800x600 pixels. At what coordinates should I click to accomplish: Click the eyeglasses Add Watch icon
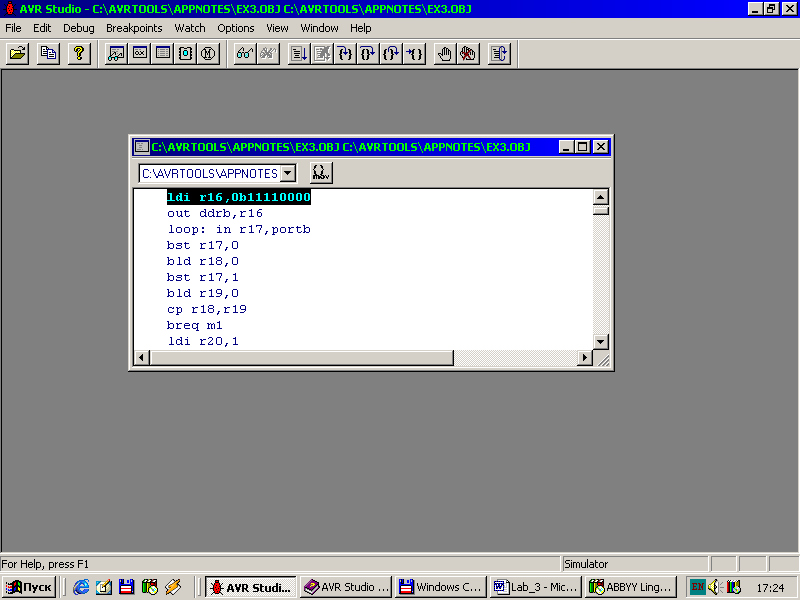(245, 54)
